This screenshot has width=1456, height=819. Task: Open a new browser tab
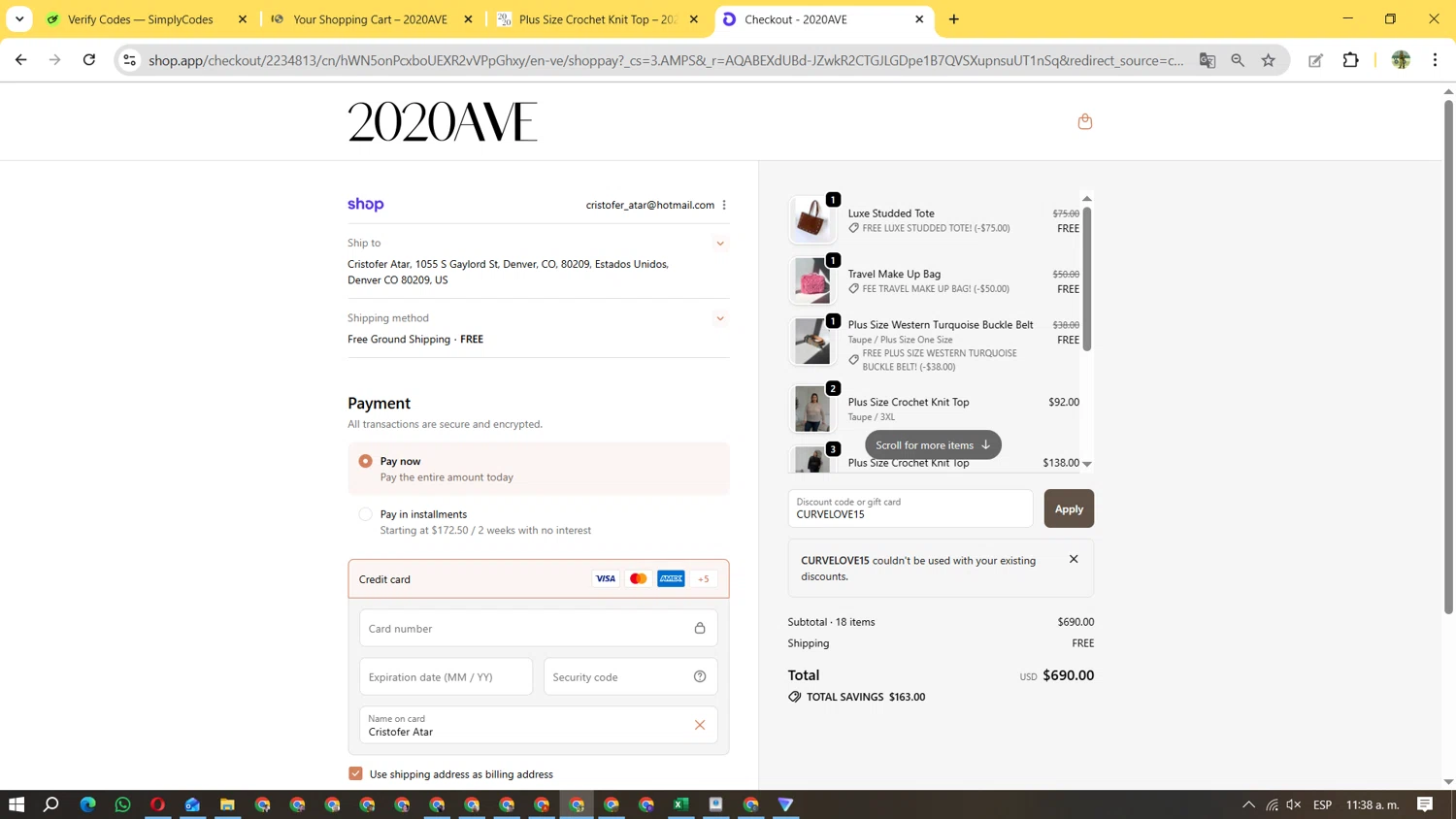pyautogui.click(x=954, y=19)
